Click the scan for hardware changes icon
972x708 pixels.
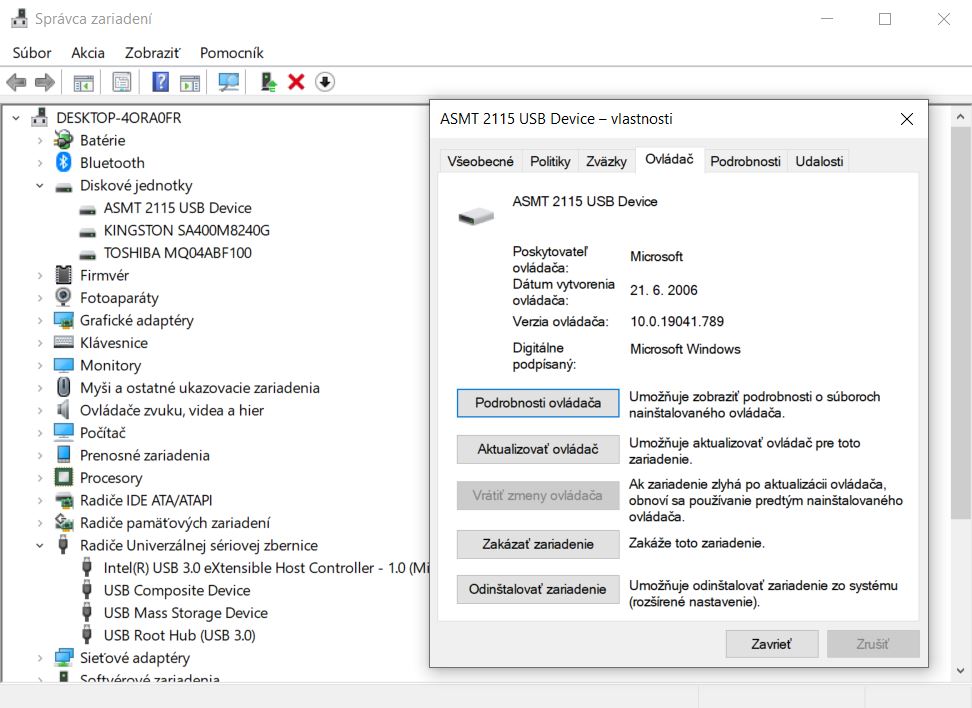coord(229,82)
